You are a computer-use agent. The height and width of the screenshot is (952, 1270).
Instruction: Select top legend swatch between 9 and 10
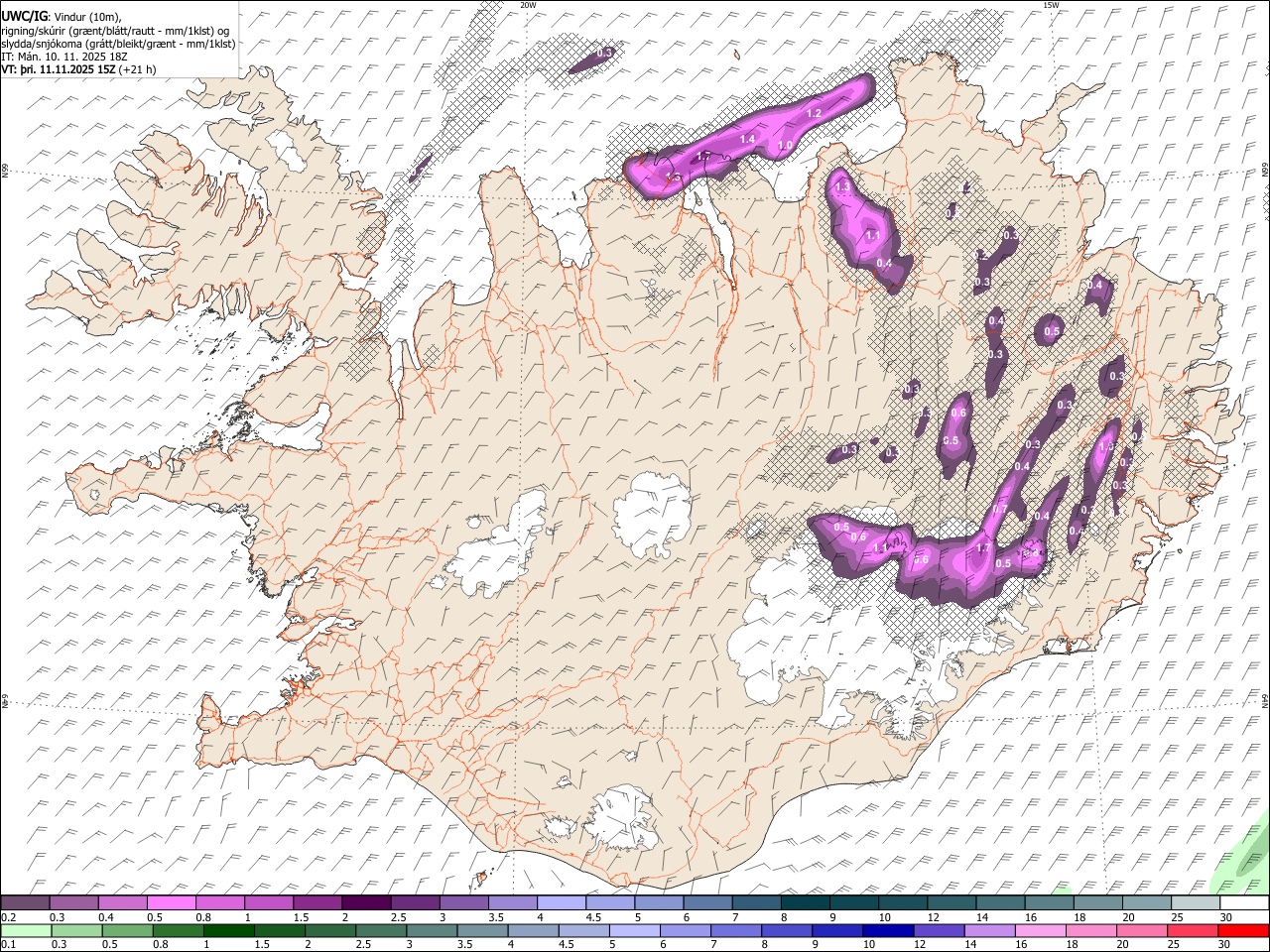pyautogui.click(x=852, y=903)
